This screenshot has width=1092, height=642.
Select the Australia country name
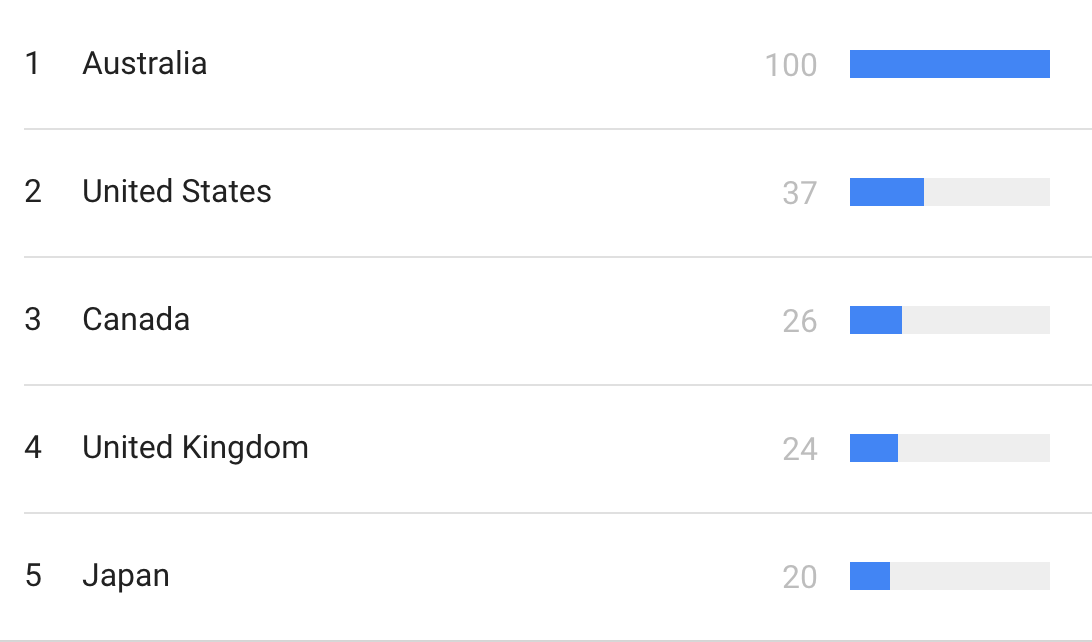click(145, 63)
